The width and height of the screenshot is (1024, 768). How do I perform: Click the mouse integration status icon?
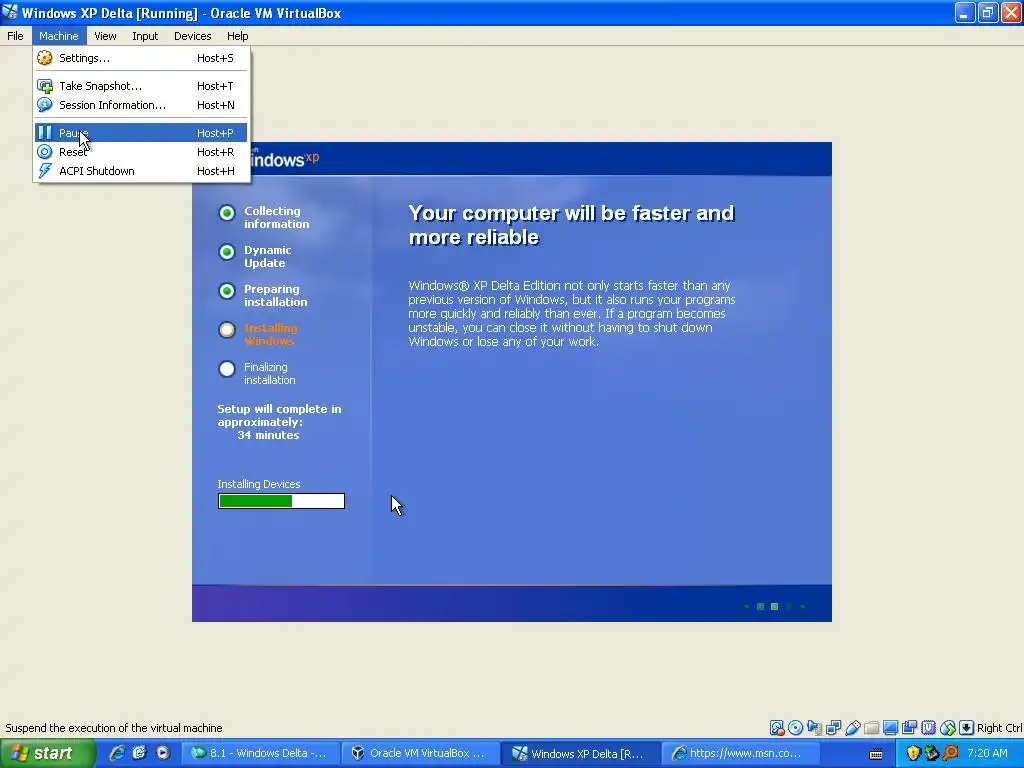coord(948,728)
